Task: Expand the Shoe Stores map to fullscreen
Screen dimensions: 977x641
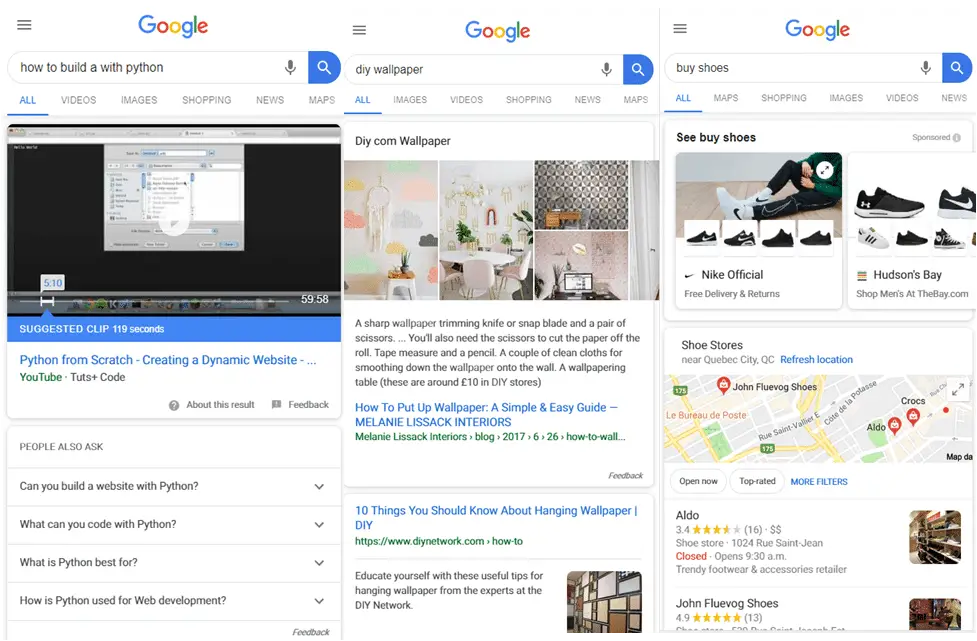Action: (958, 389)
